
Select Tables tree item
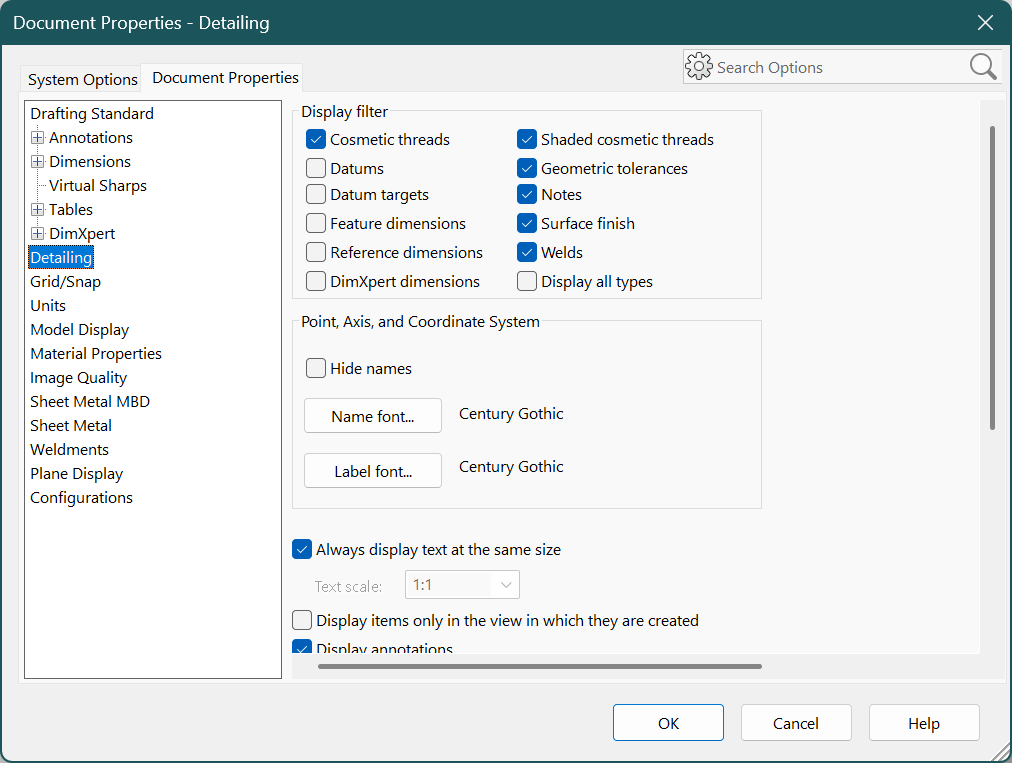click(70, 210)
